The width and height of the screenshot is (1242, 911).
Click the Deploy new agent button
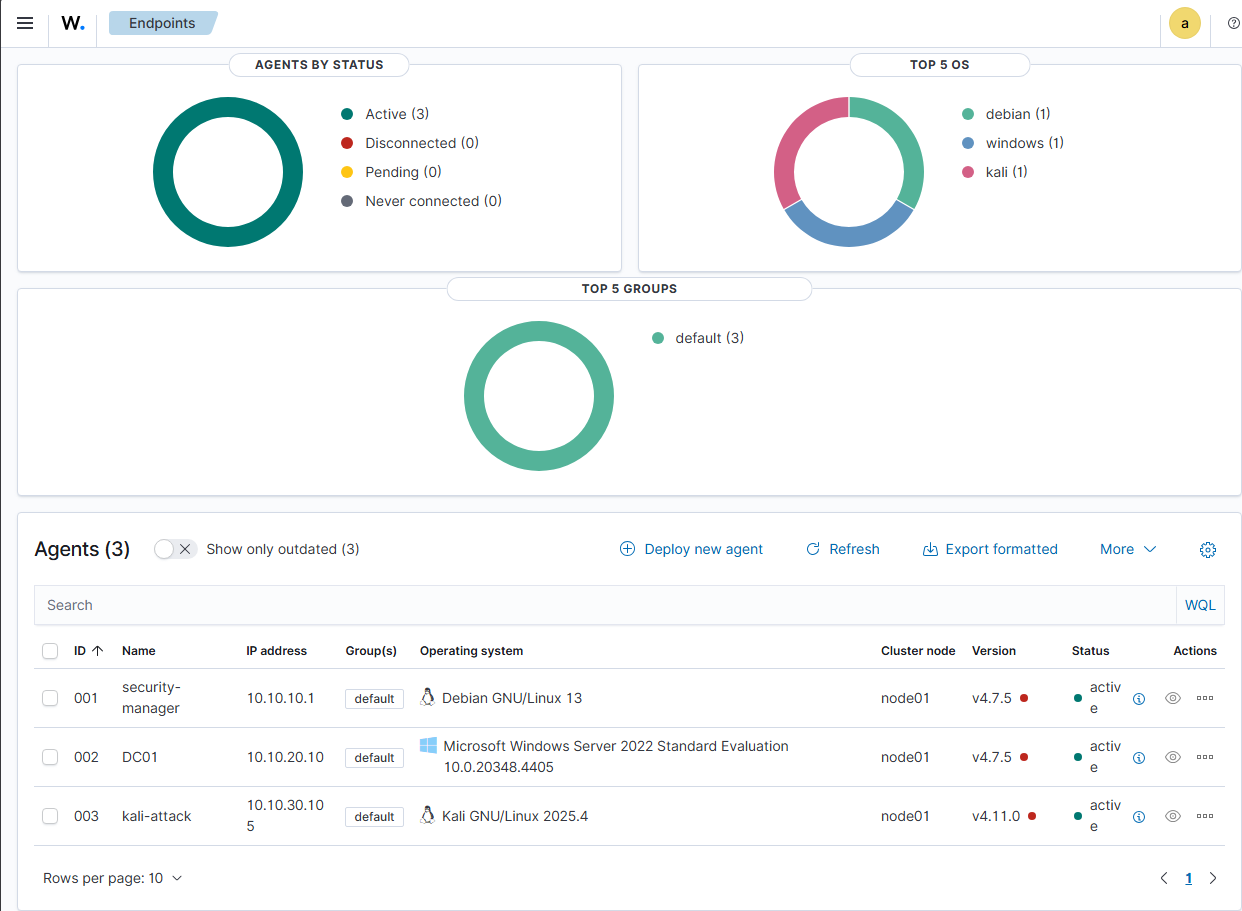[x=691, y=549]
